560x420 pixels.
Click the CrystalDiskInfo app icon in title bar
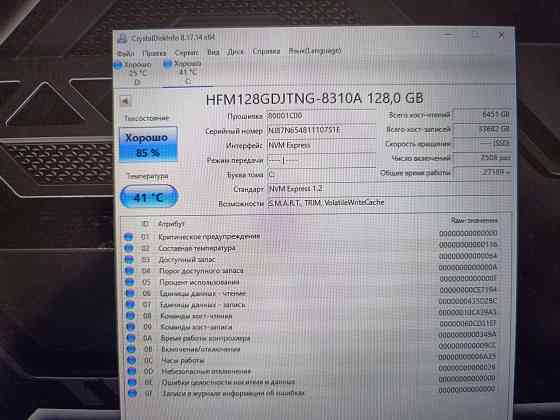coord(122,38)
